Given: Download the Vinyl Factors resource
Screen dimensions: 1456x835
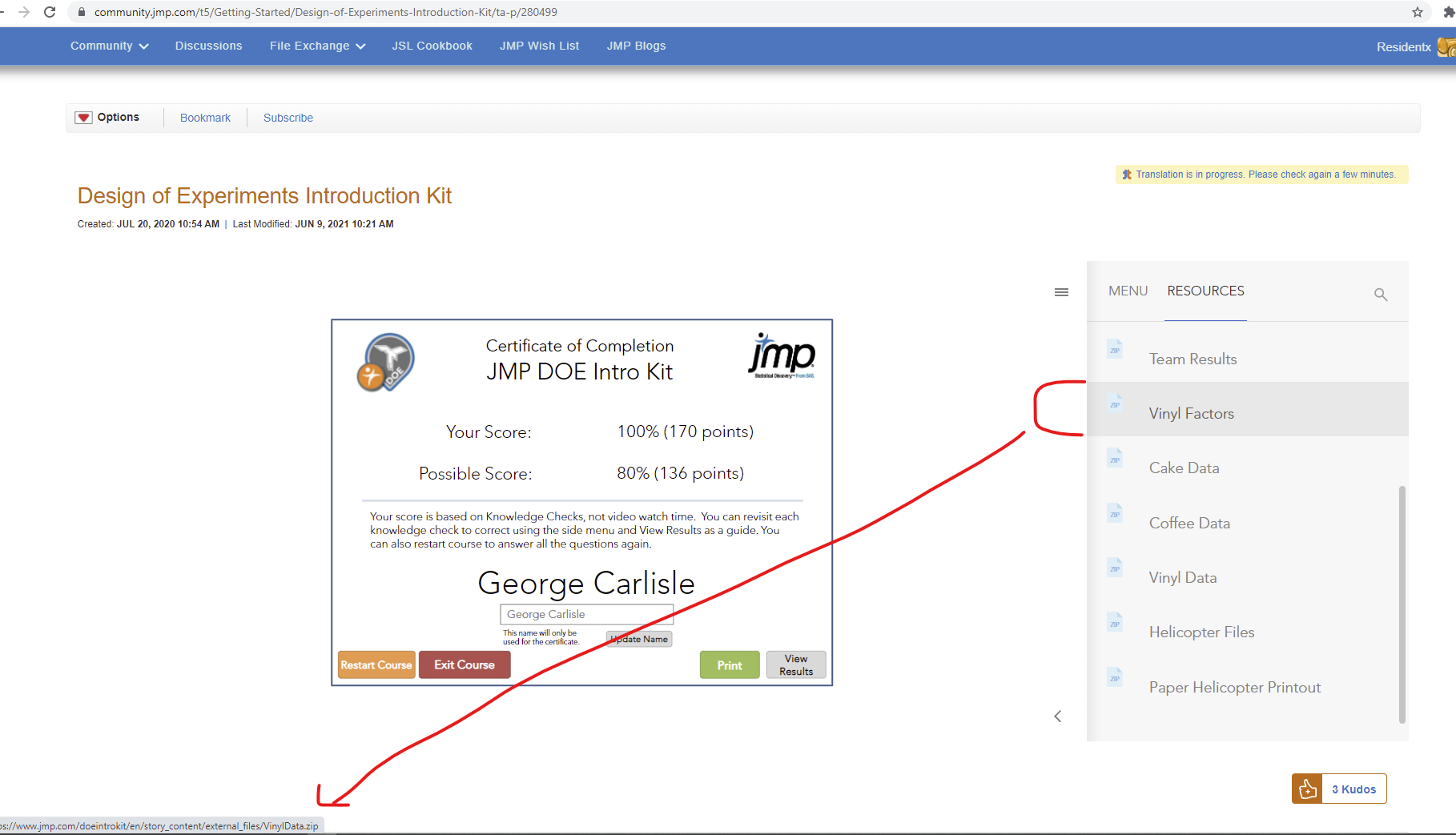Looking at the screenshot, I should (x=1192, y=413).
